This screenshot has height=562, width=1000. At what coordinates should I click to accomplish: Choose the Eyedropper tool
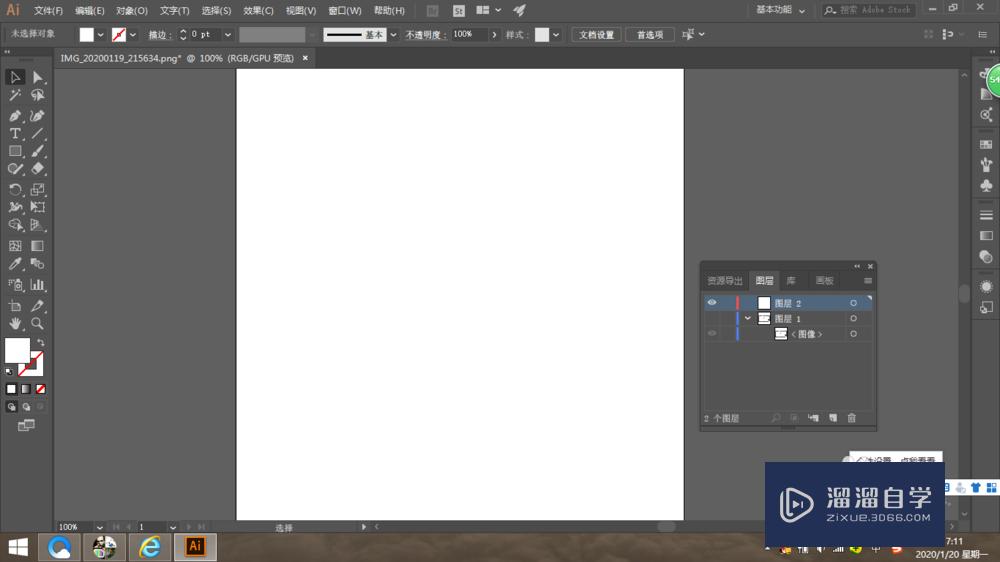tap(15, 264)
